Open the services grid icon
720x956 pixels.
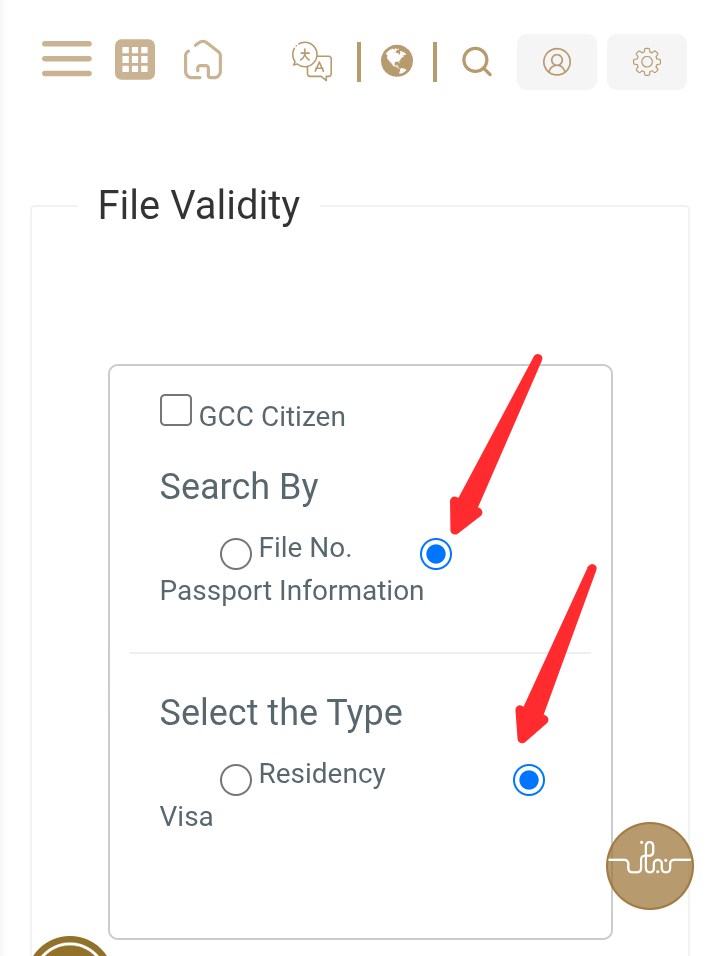coord(135,60)
